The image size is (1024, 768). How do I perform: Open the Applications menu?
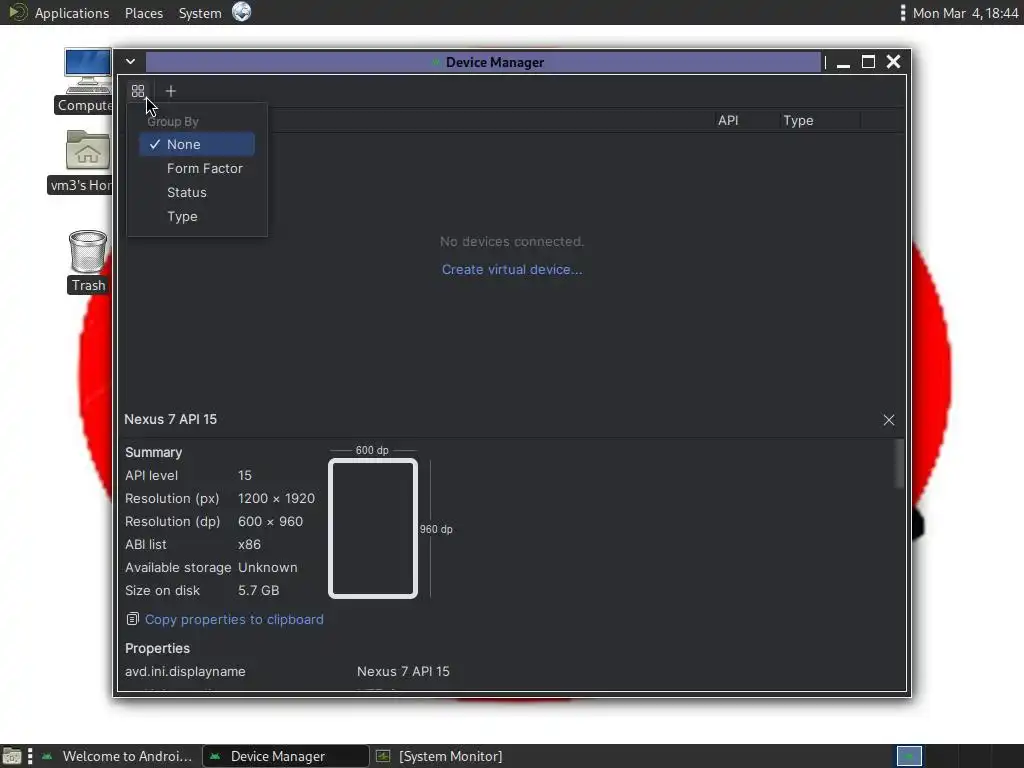[72, 13]
